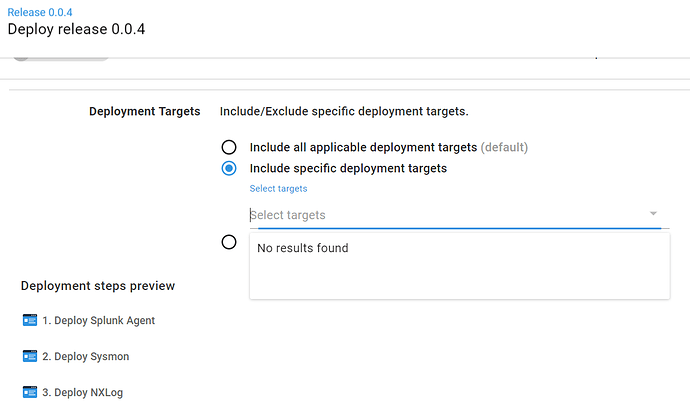Viewport: 690px width, 419px height.
Task: Click the Deploy Sysmon step icon
Action: 29,356
